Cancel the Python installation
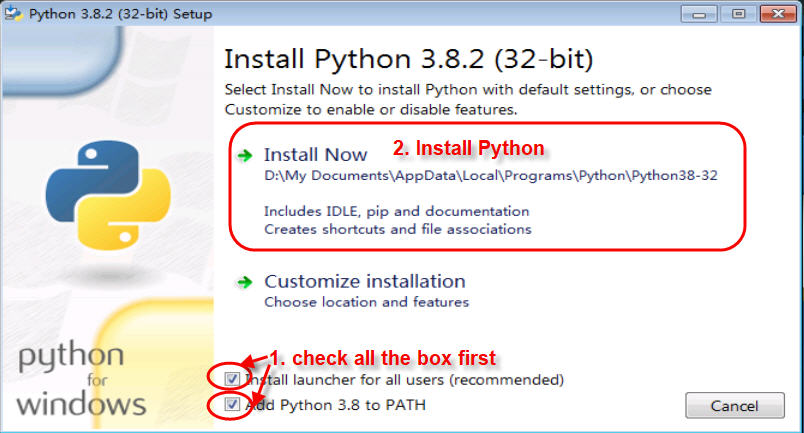This screenshot has width=804, height=433. [735, 406]
